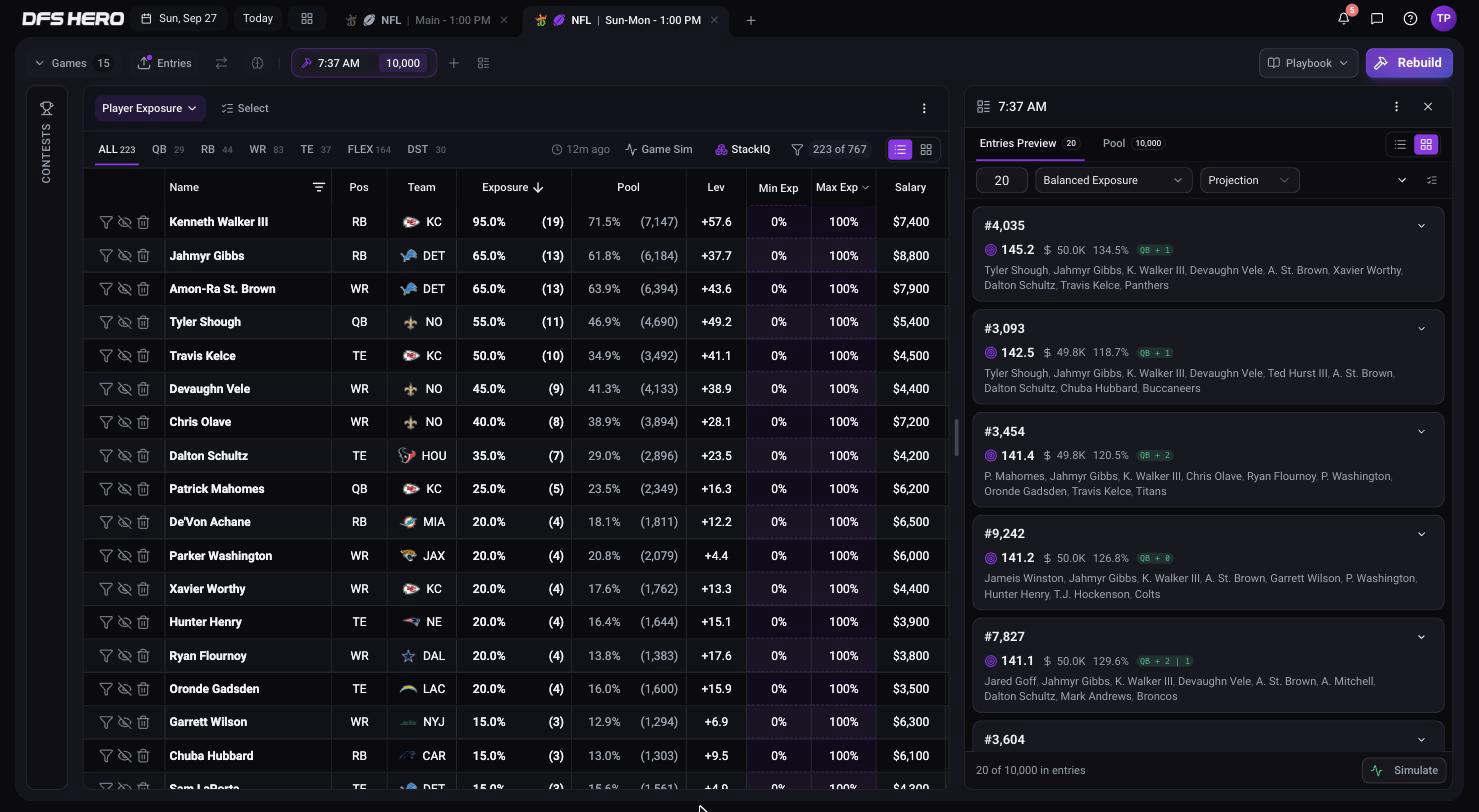Click the Select button
This screenshot has height=812, width=1479.
[245, 108]
